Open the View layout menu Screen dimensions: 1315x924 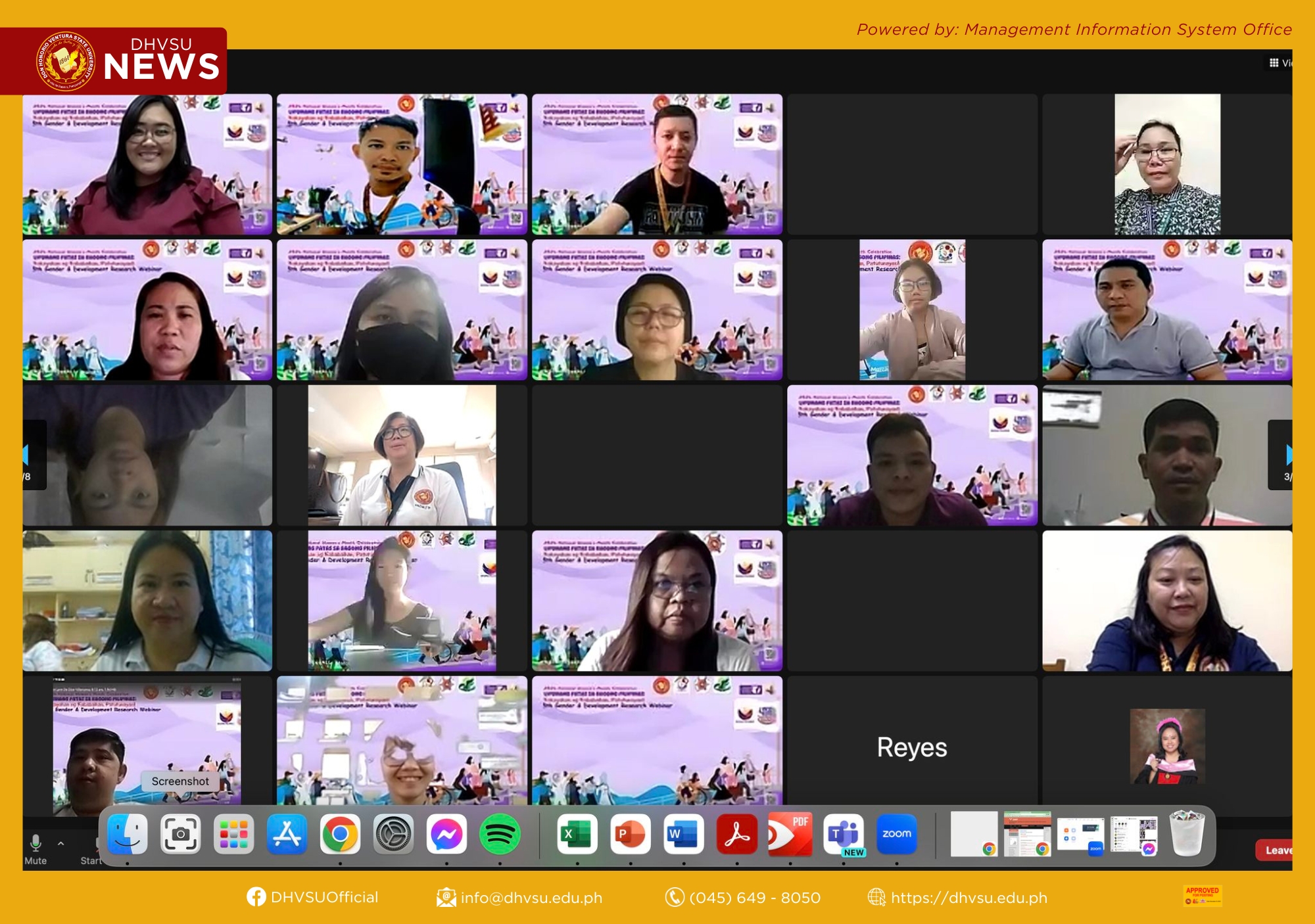1279,63
